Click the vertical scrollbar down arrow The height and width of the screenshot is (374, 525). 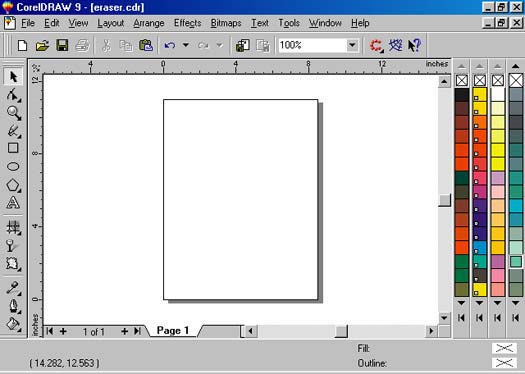click(x=444, y=318)
